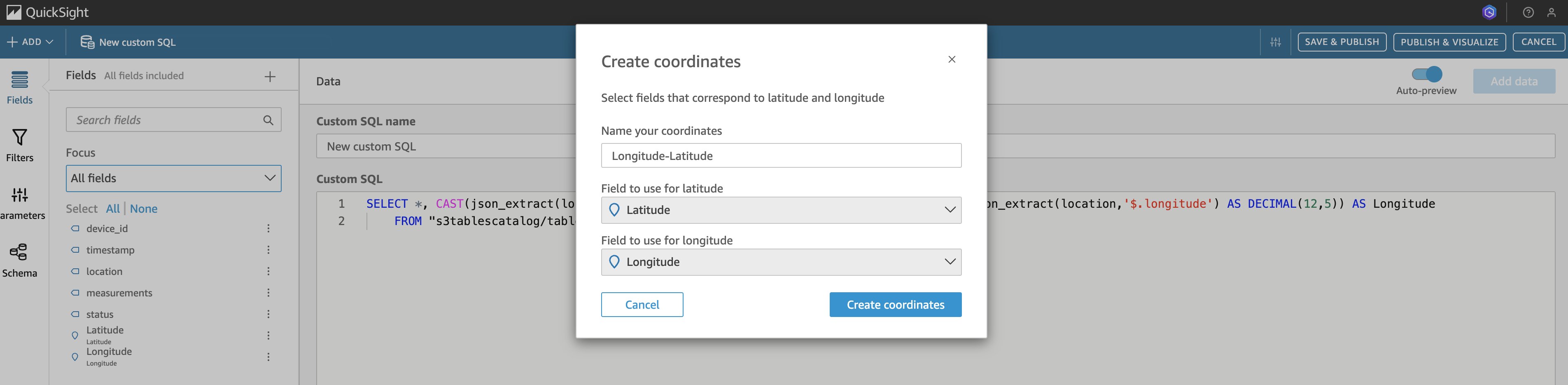Open the user account icon
The height and width of the screenshot is (385, 1568).
point(1551,12)
